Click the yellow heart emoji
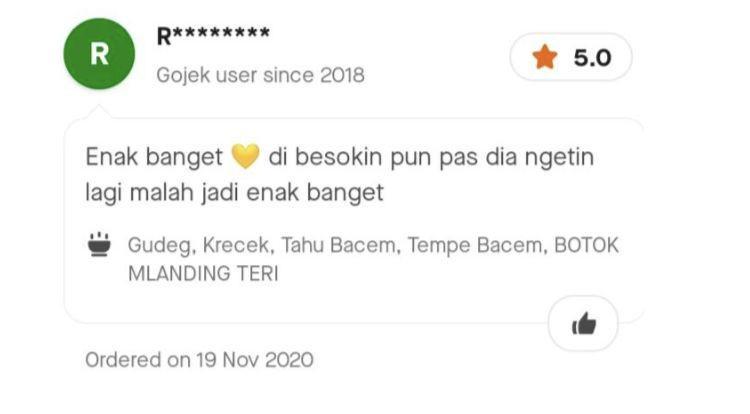The height and width of the screenshot is (414, 750). click(x=245, y=156)
